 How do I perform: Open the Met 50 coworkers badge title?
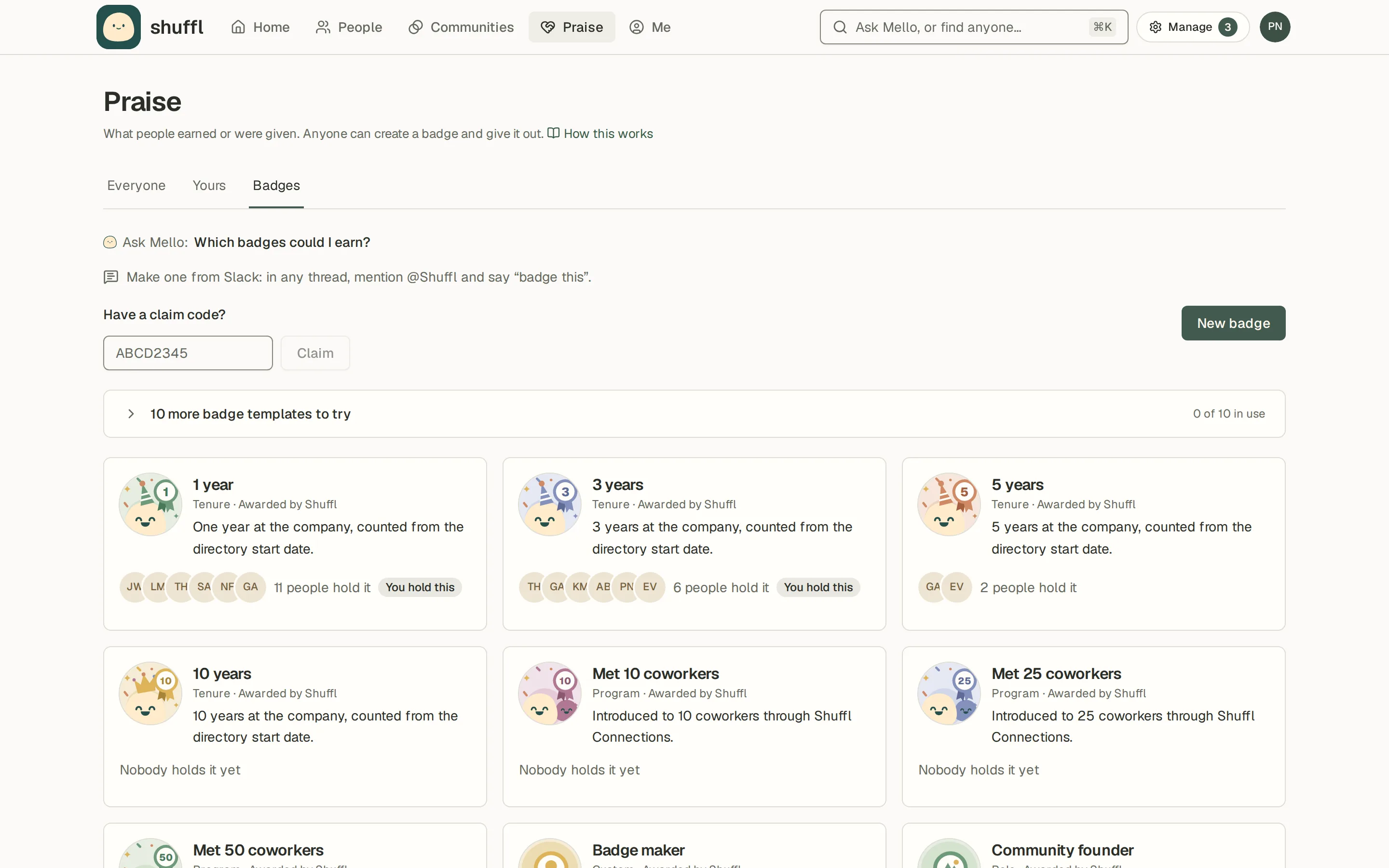(259, 850)
